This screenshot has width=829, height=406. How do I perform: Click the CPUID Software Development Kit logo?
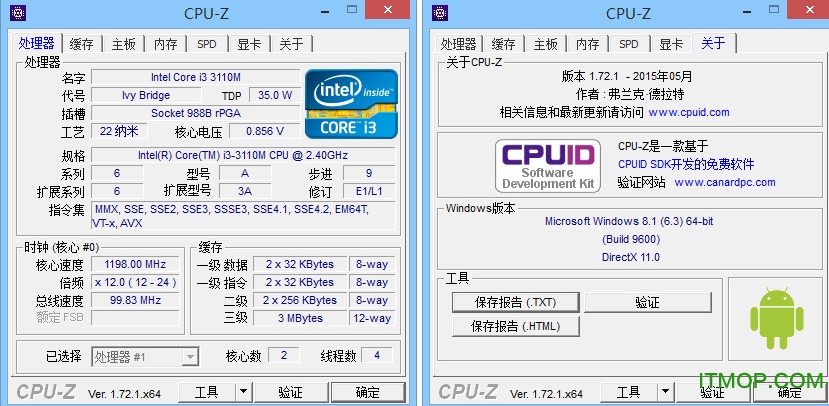tap(548, 166)
